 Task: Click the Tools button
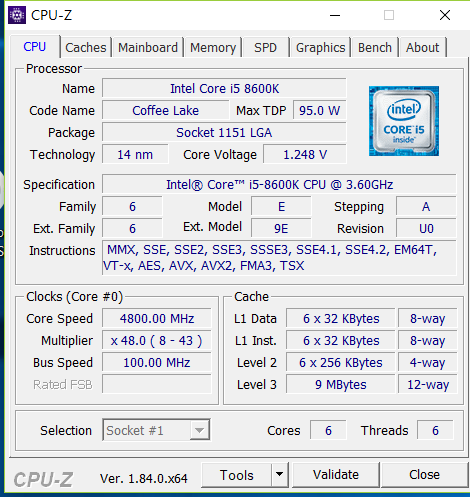[x=237, y=475]
